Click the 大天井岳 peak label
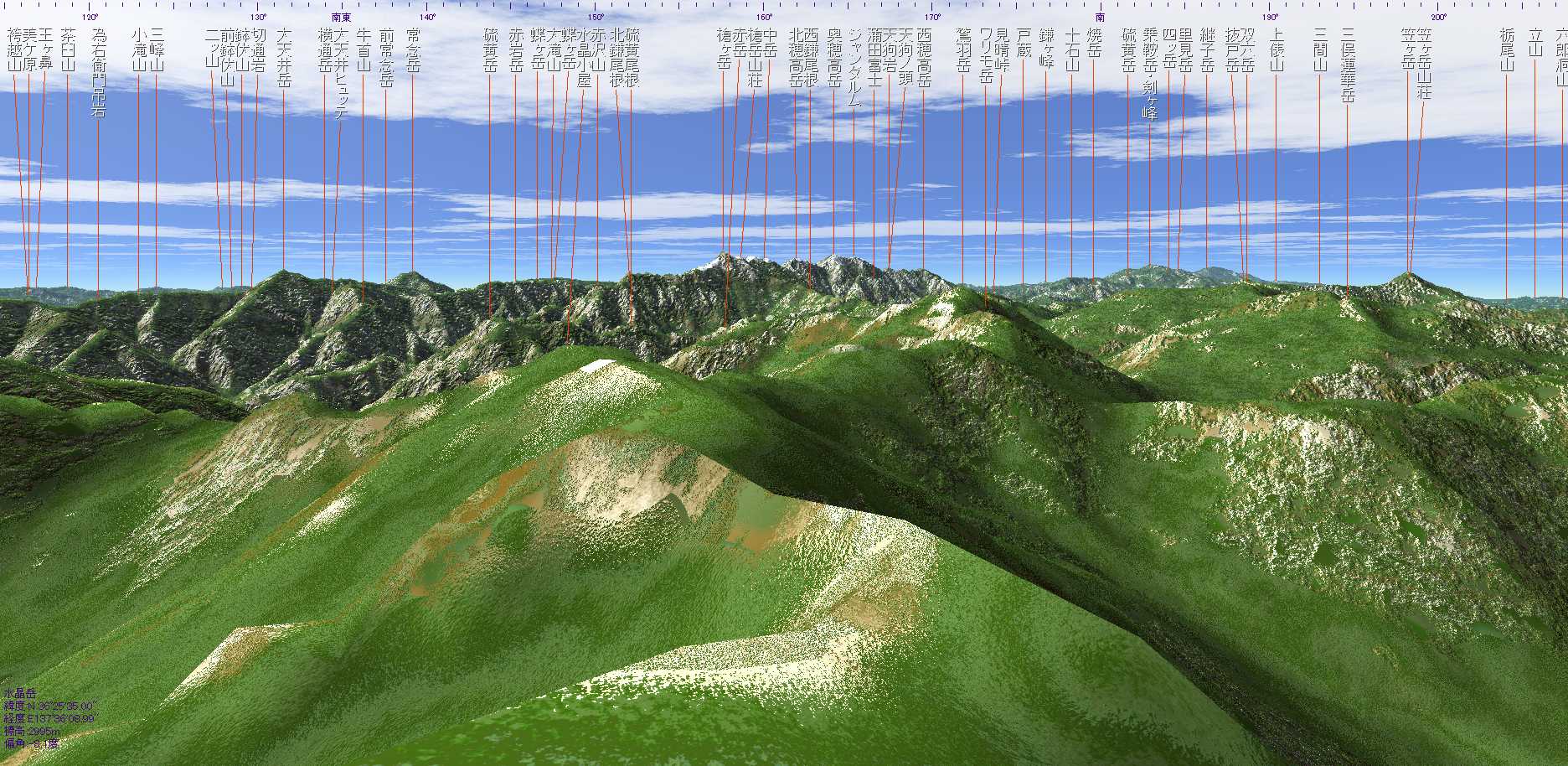Image resolution: width=1568 pixels, height=766 pixels. coord(284,57)
